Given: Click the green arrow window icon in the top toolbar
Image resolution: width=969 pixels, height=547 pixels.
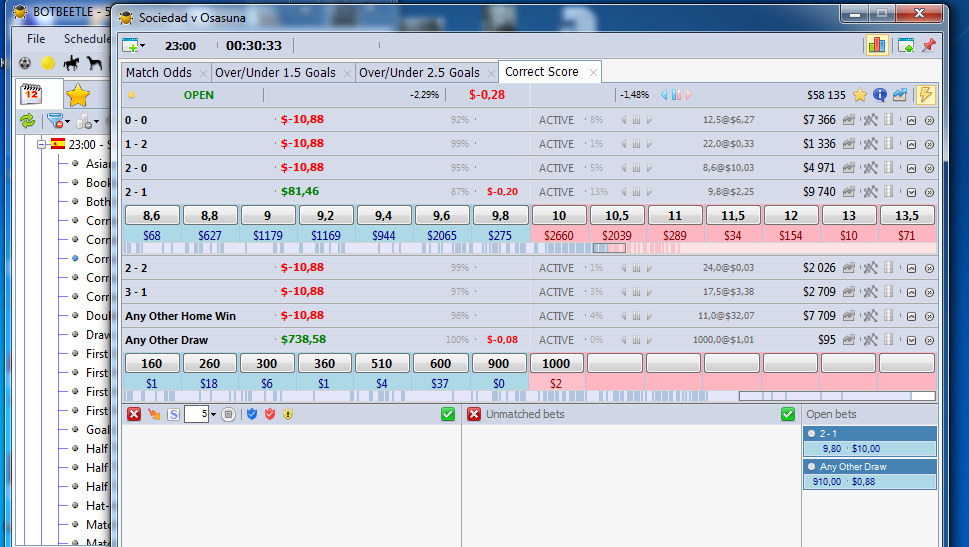Looking at the screenshot, I should [906, 45].
